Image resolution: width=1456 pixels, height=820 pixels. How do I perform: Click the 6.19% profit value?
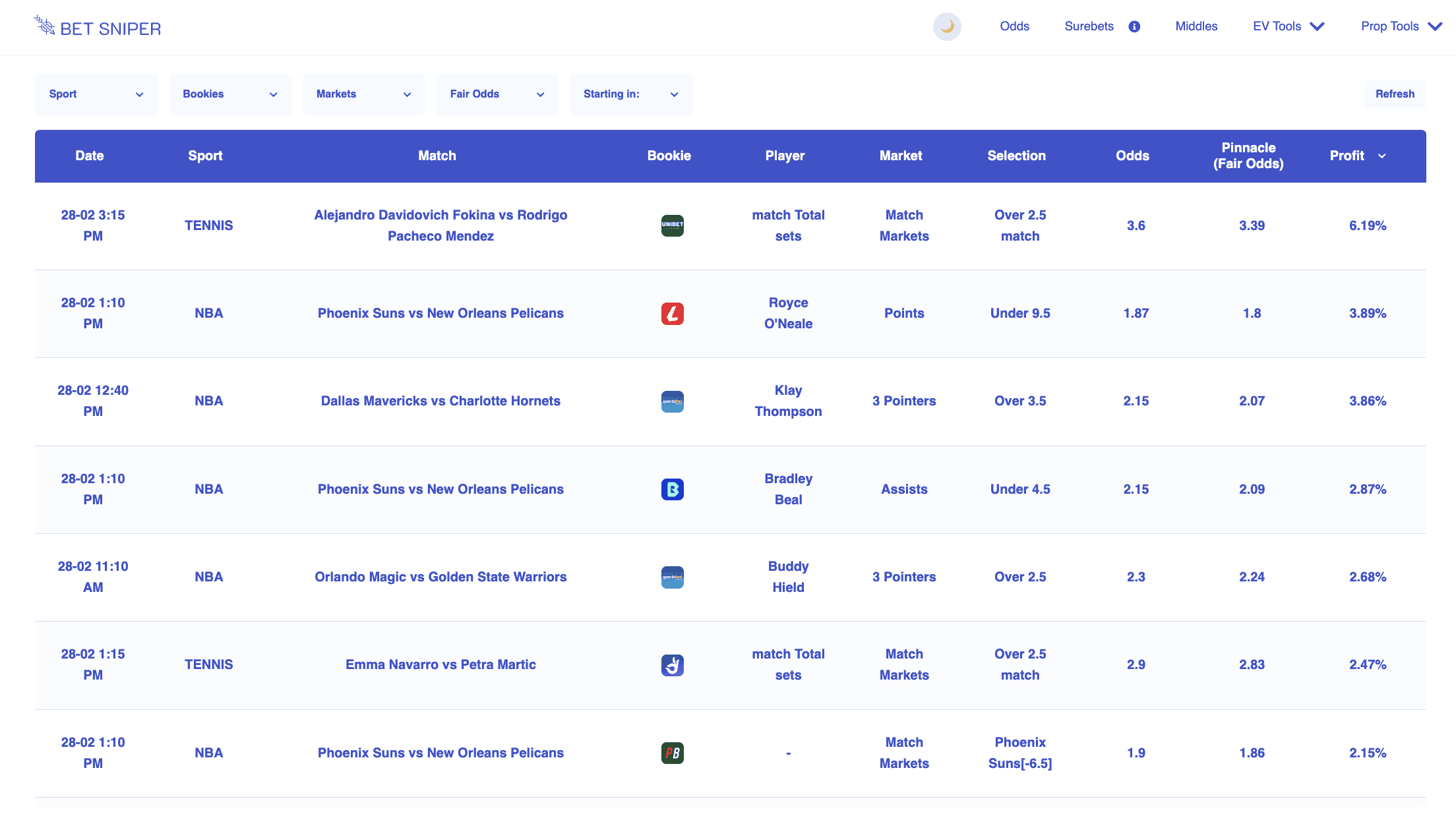point(1368,225)
